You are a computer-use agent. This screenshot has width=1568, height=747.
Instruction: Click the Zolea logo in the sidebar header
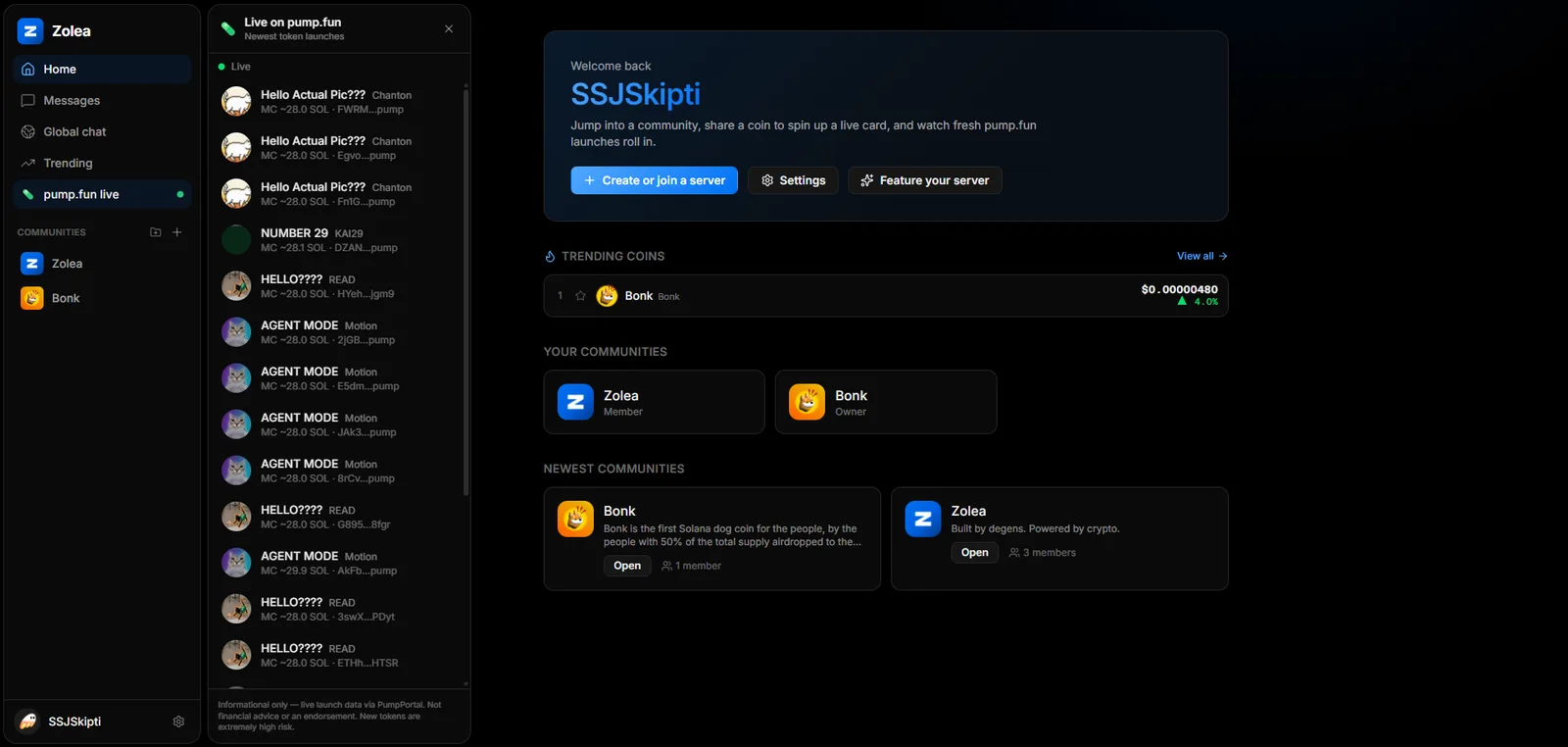pyautogui.click(x=30, y=31)
